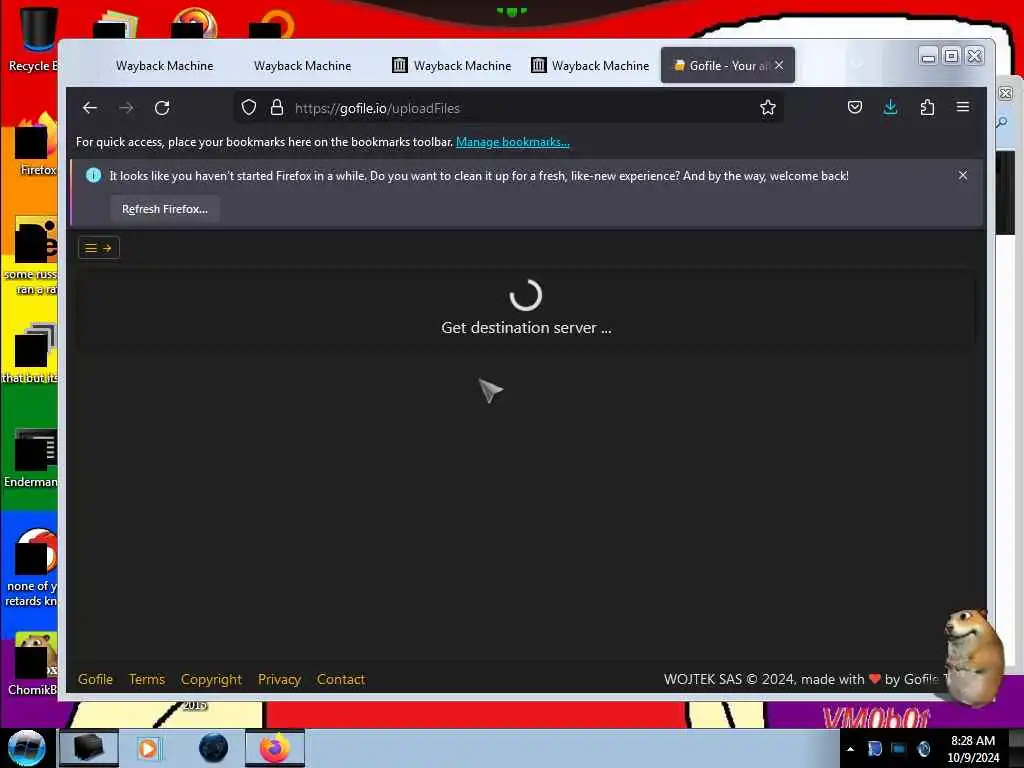Switch to the fourth Wayback Machine tab
The image size is (1024, 768).
pyautogui.click(x=590, y=65)
